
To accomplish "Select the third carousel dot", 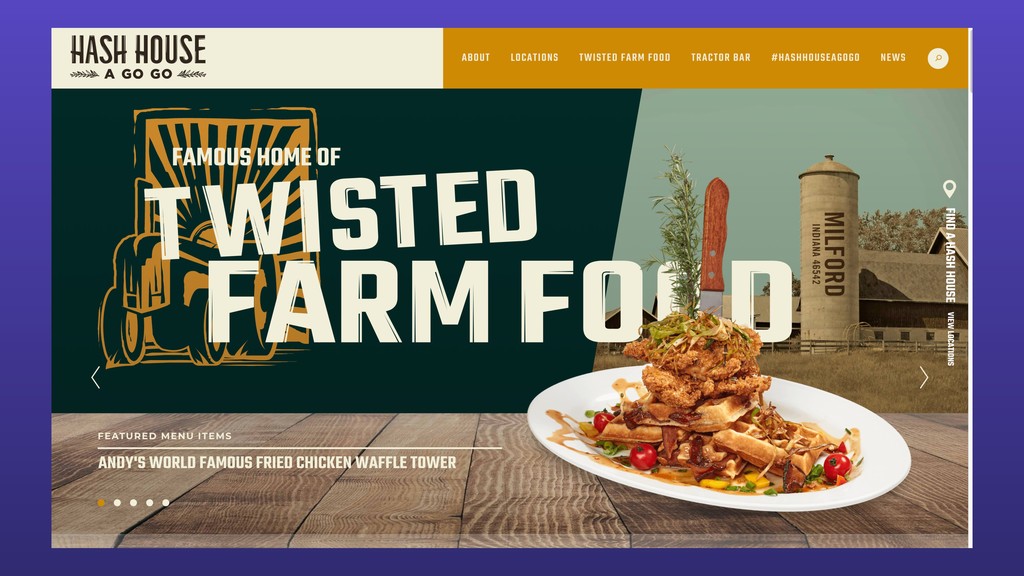I will (133, 502).
